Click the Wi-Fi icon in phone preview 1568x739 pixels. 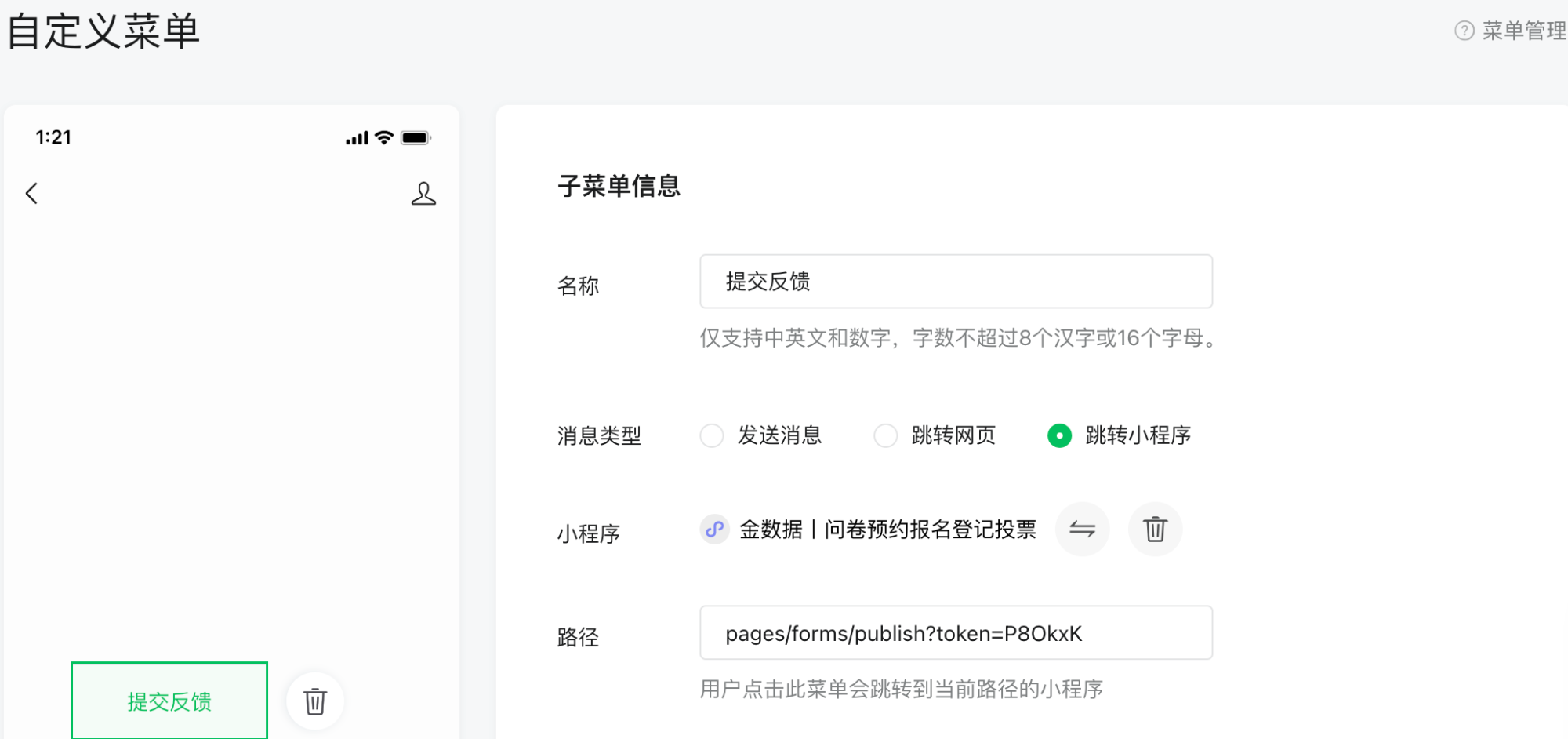(x=384, y=138)
